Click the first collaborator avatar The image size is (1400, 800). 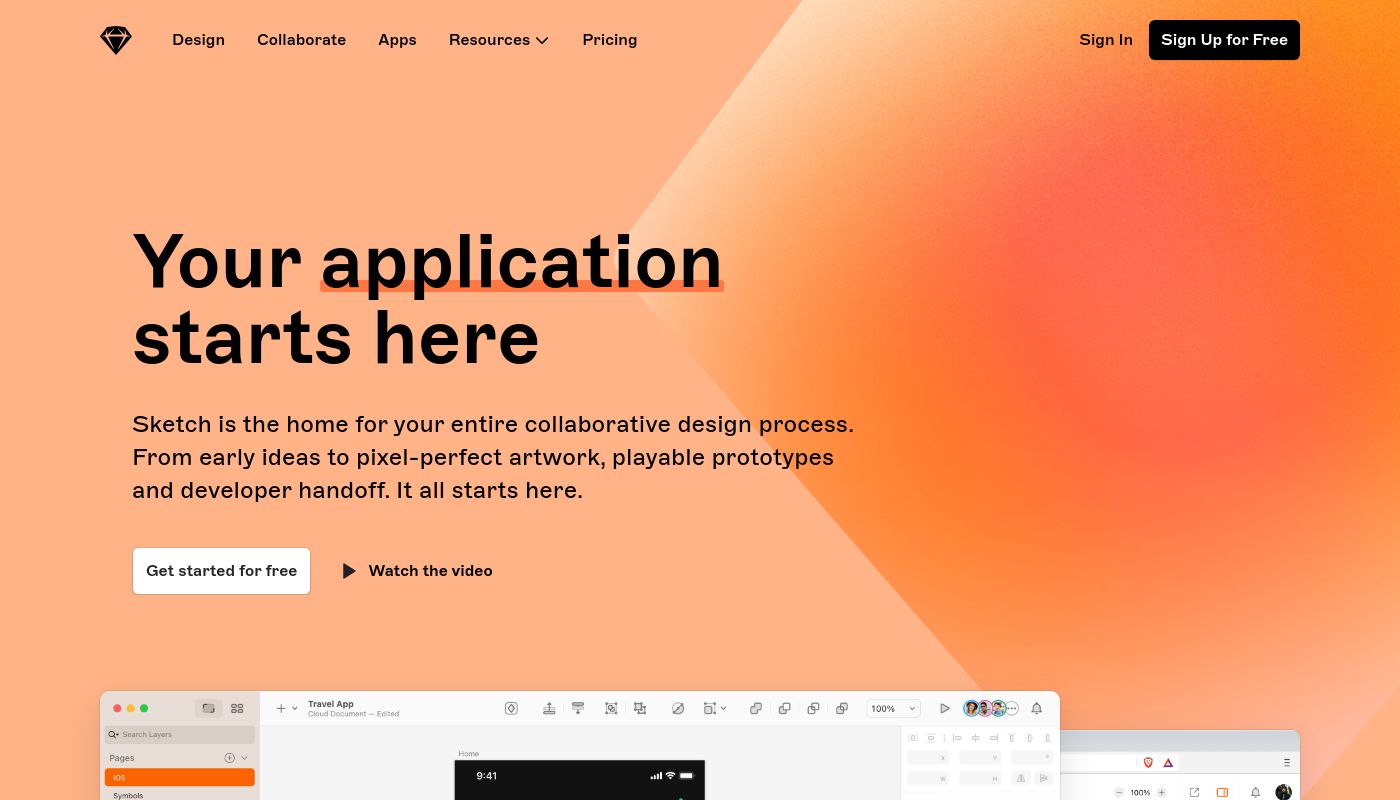[972, 708]
